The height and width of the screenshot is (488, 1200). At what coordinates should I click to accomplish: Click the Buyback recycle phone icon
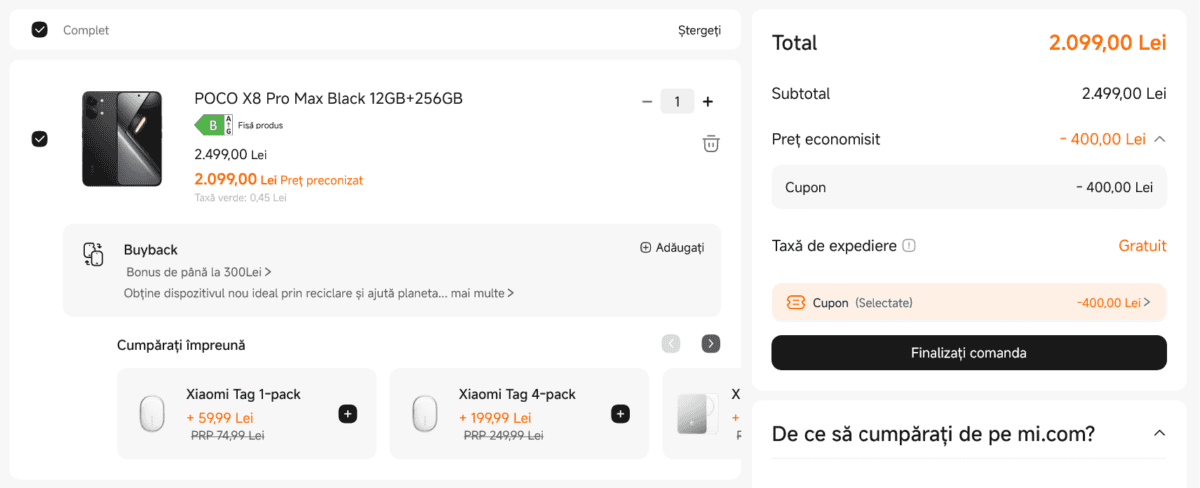pyautogui.click(x=93, y=254)
